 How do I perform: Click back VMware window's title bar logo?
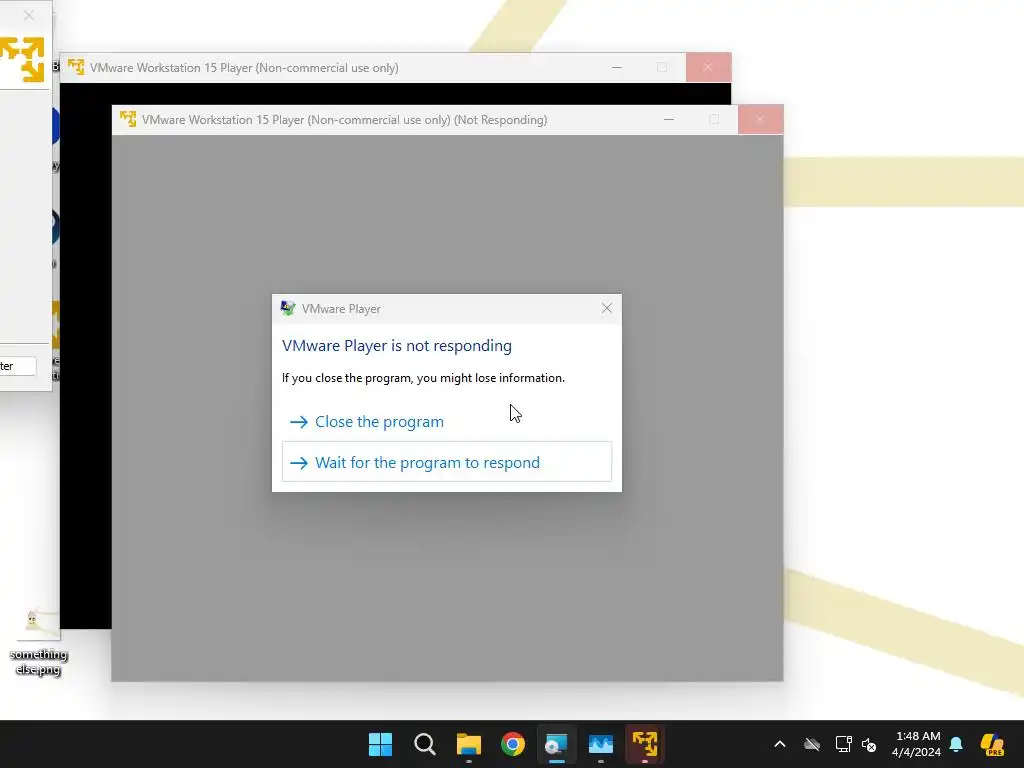pos(76,67)
